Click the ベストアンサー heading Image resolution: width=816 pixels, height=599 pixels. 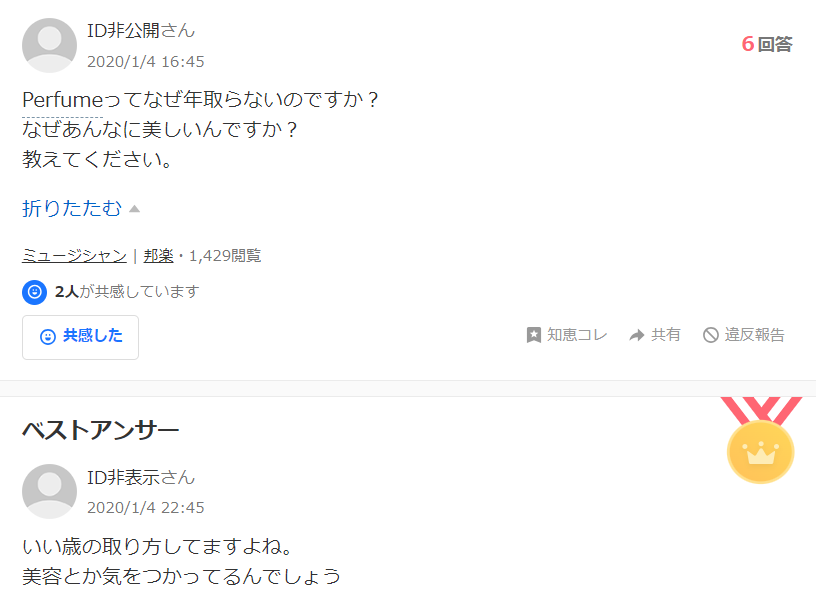100,430
